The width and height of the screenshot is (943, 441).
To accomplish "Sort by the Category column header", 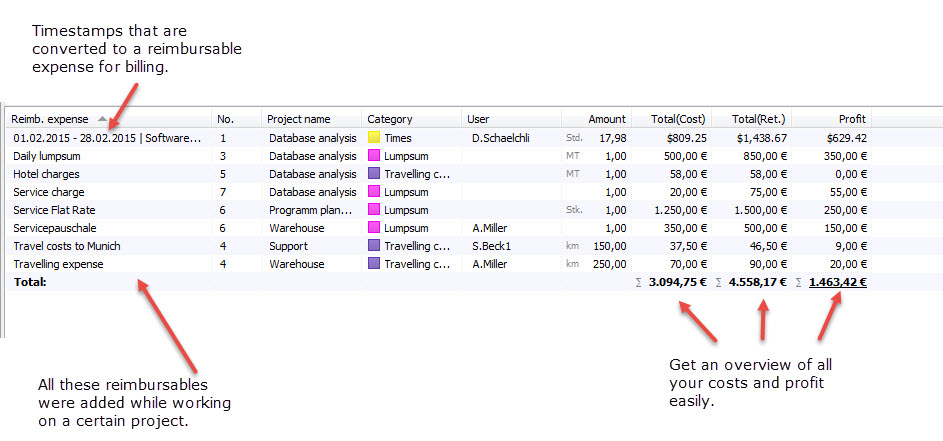I will point(390,119).
